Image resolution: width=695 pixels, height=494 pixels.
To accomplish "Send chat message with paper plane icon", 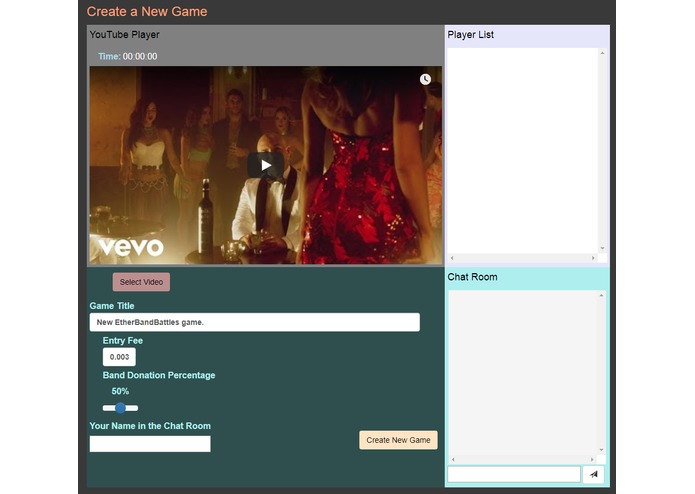I will click(593, 474).
